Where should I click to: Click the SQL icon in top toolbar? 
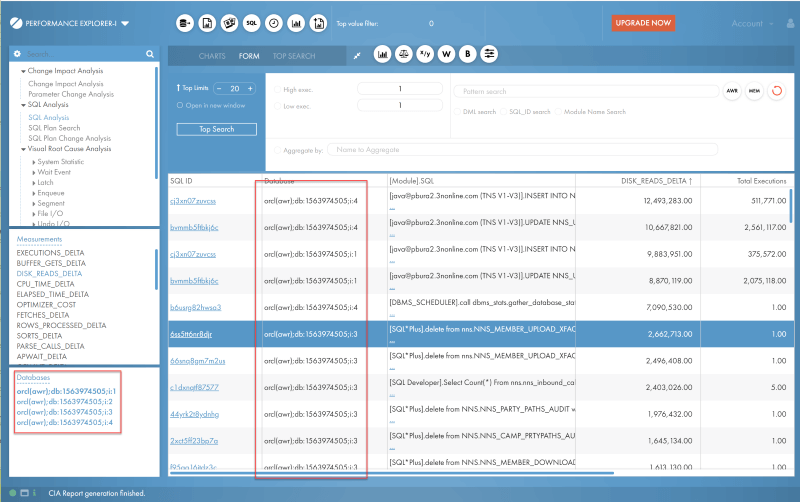[x=251, y=22]
